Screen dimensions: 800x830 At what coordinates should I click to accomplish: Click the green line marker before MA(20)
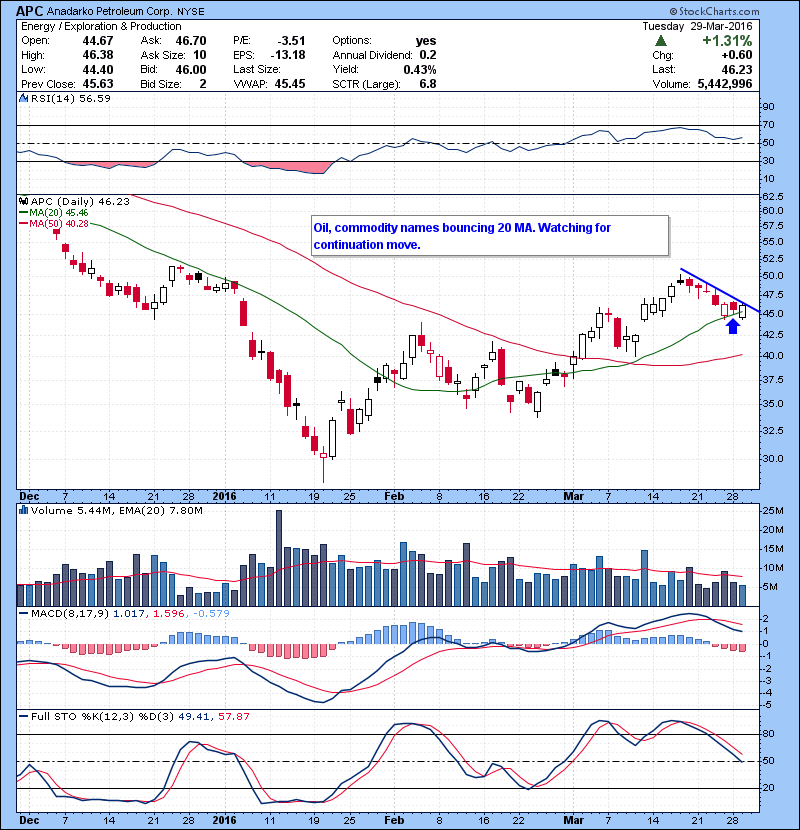(x=23, y=213)
